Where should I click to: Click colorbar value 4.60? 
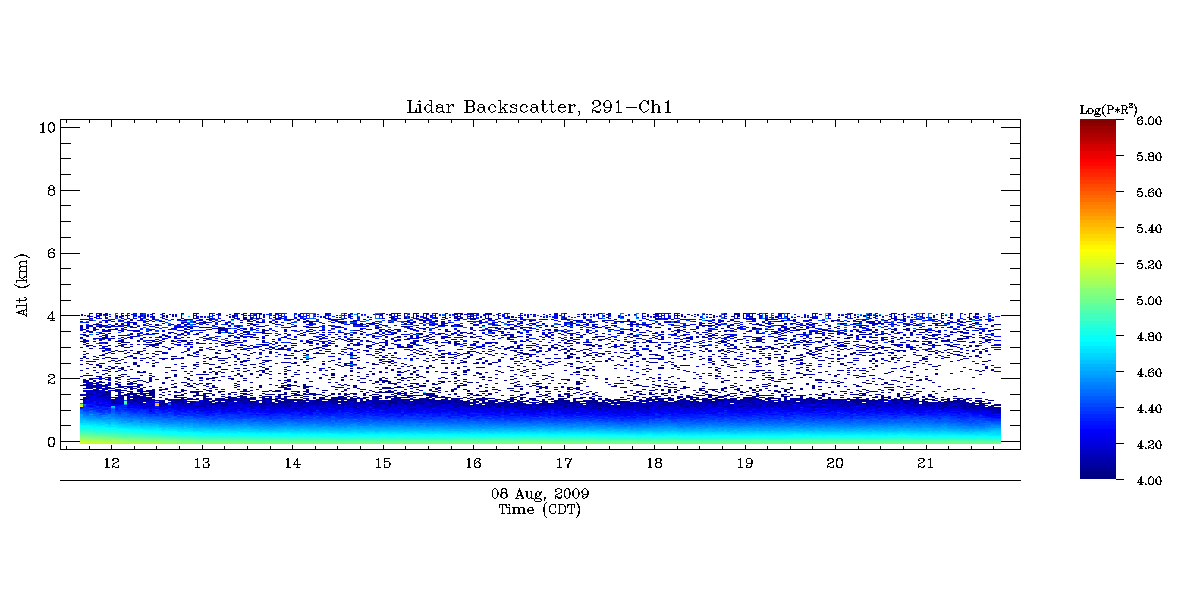1147,373
